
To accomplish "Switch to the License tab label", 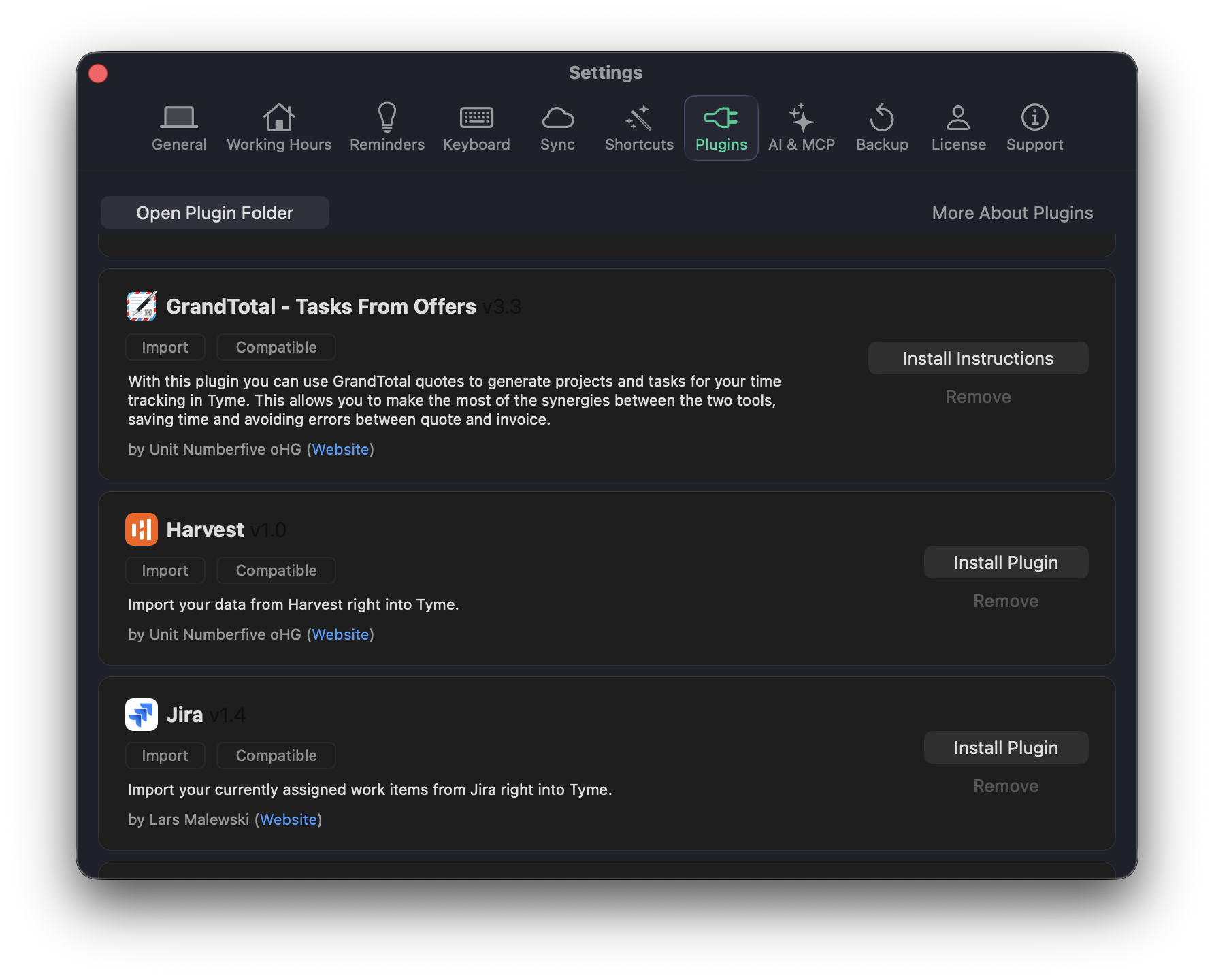I will coord(958,144).
